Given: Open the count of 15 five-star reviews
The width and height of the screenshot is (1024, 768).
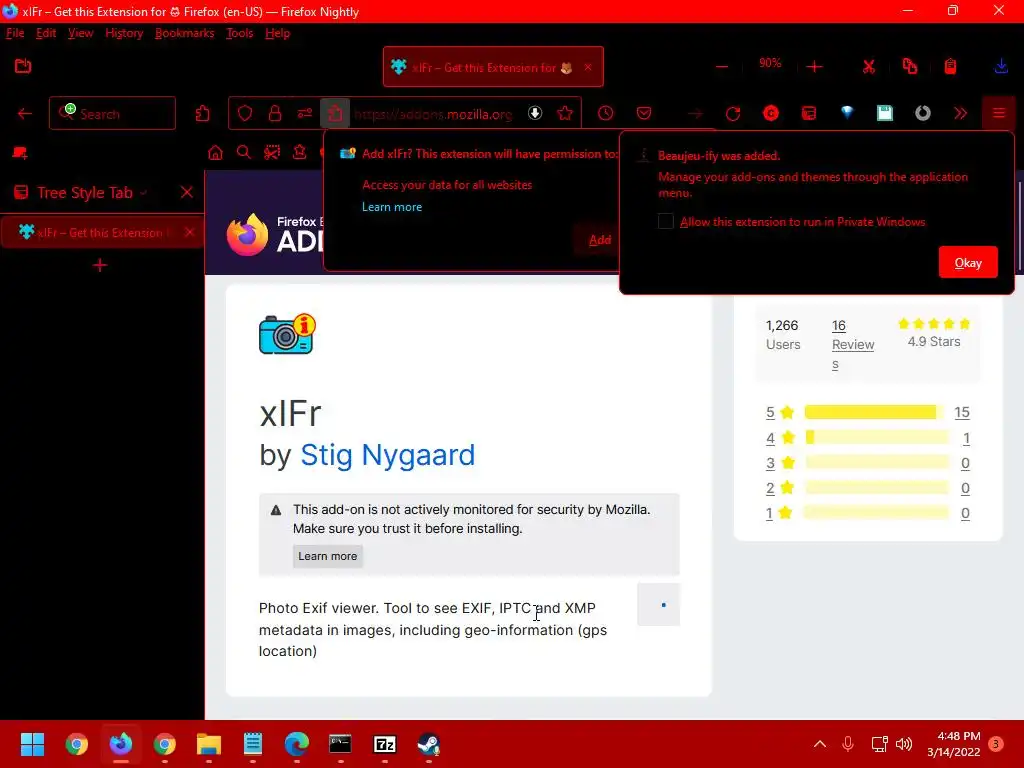Looking at the screenshot, I should tap(961, 413).
